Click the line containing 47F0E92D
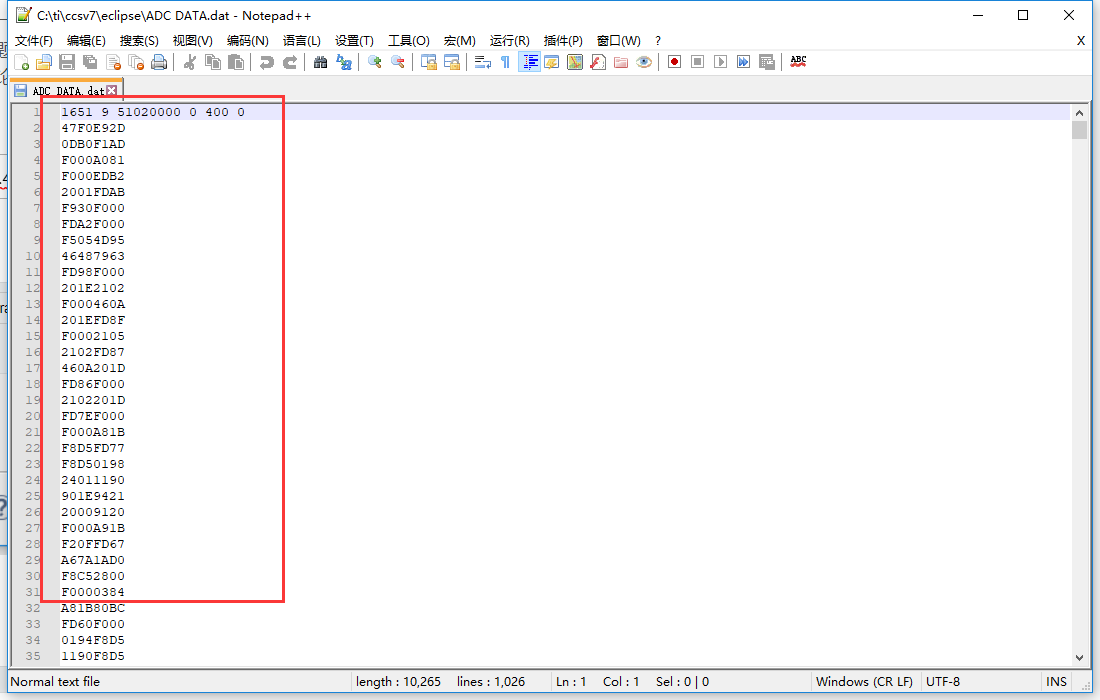The height and width of the screenshot is (700, 1100). pyautogui.click(x=93, y=128)
